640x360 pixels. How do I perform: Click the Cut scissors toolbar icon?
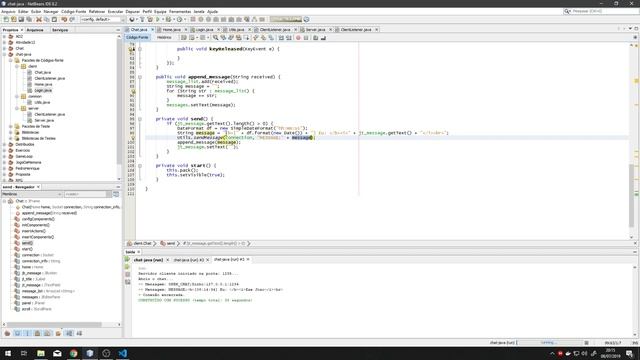click(39, 19)
